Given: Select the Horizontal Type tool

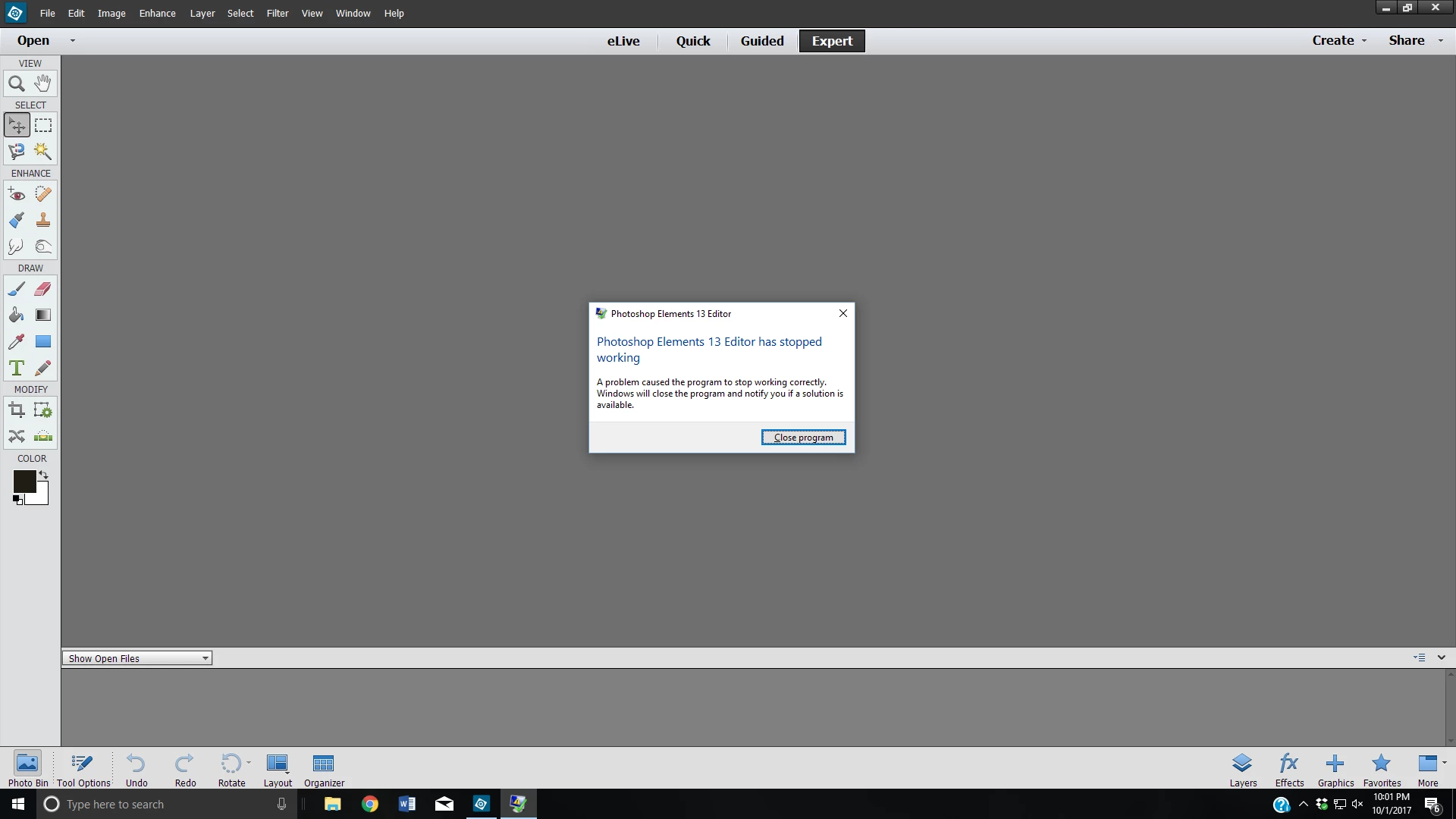Looking at the screenshot, I should coord(17,369).
